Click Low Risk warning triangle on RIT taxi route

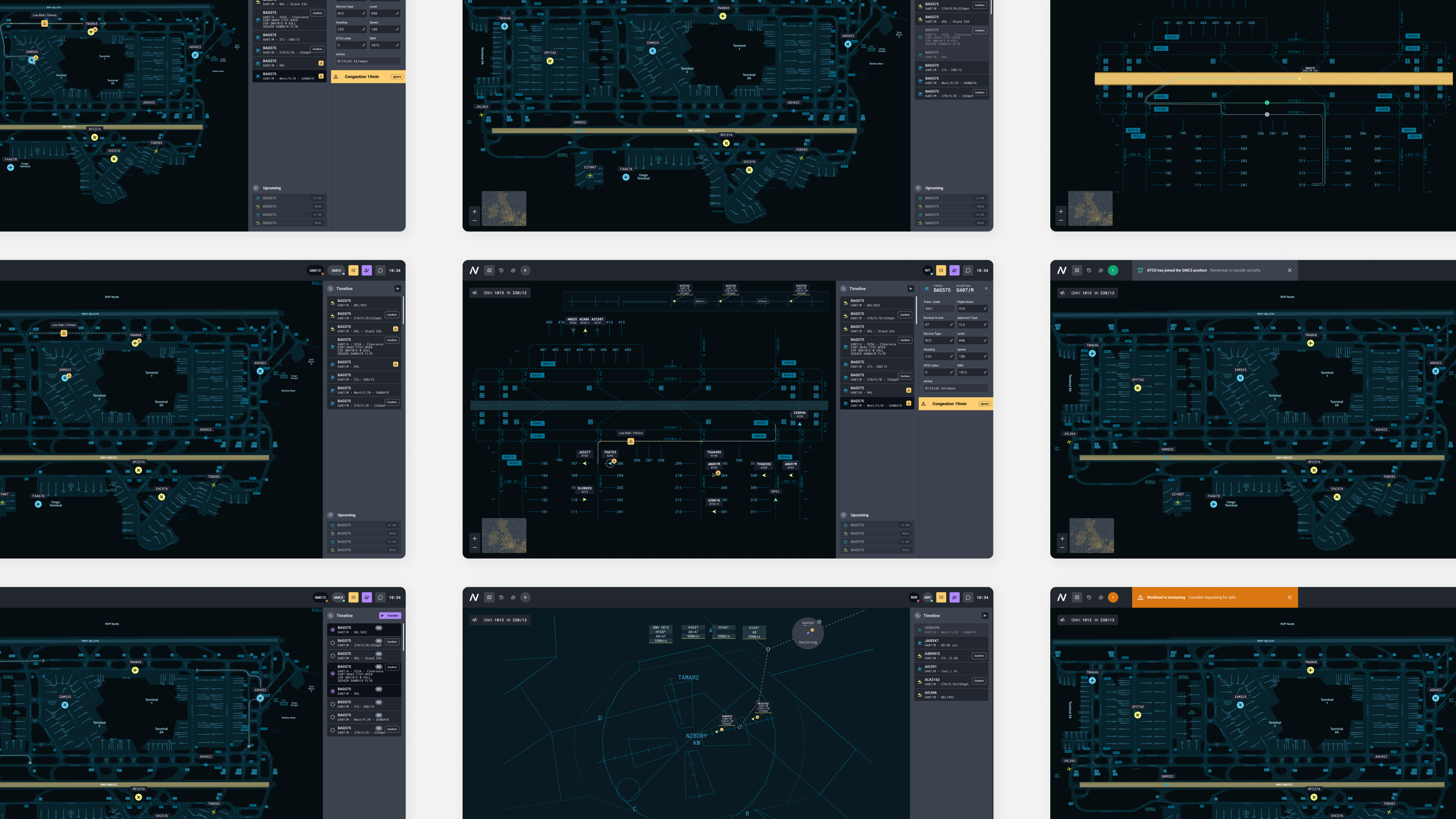631,441
